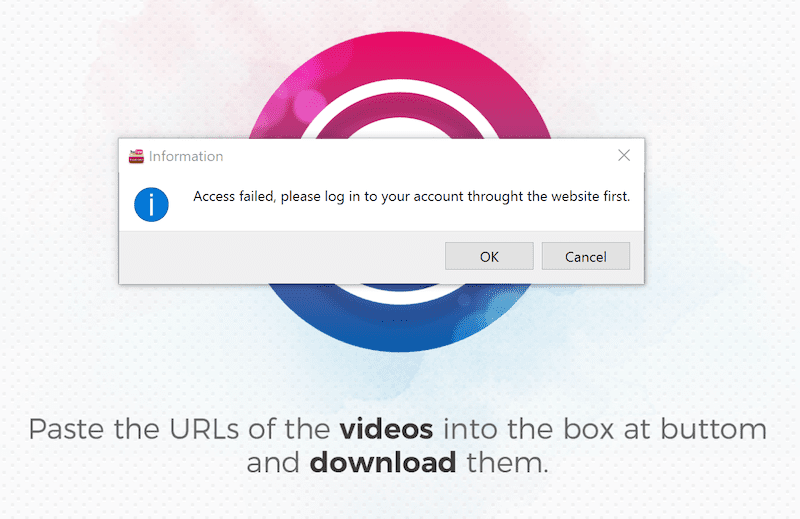The height and width of the screenshot is (519, 800).
Task: Click the blue information icon
Action: (151, 204)
